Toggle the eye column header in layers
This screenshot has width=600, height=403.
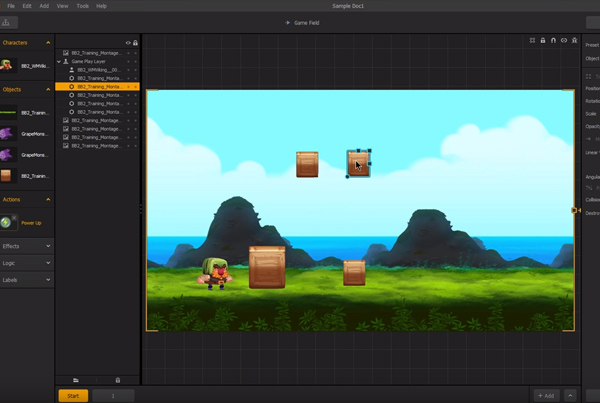click(128, 43)
